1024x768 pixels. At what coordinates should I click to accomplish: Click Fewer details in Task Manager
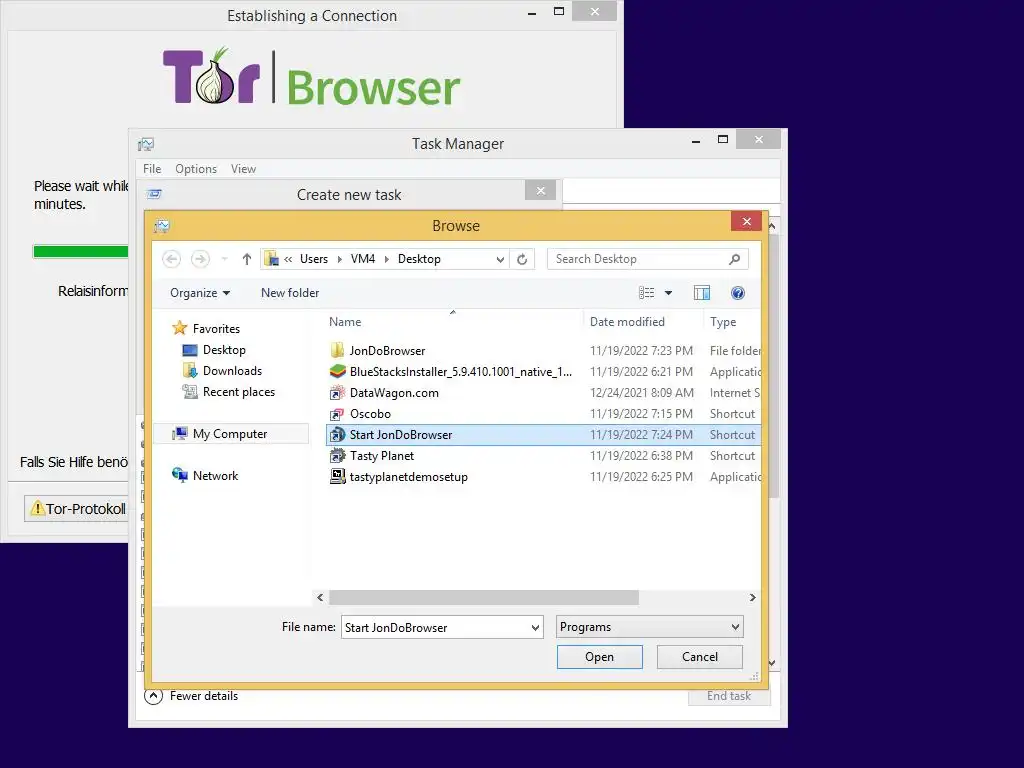pos(204,696)
